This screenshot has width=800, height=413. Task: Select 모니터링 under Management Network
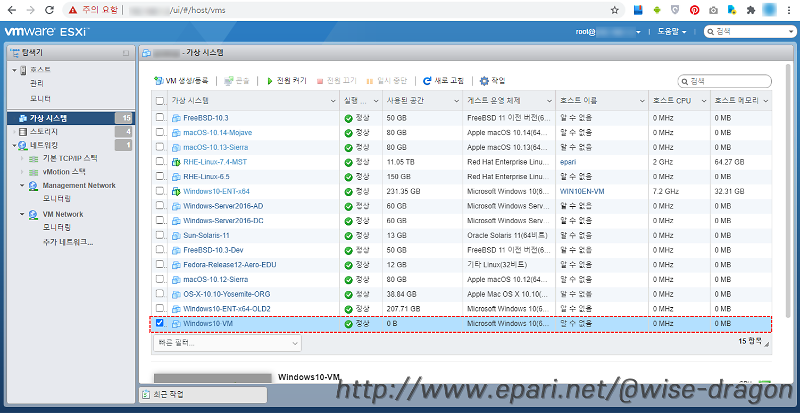coord(57,199)
